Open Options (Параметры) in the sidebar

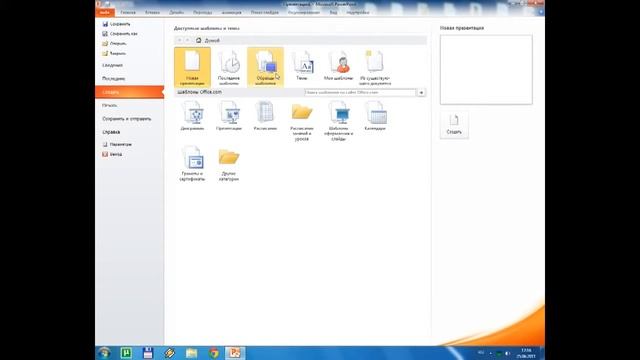(x=117, y=144)
